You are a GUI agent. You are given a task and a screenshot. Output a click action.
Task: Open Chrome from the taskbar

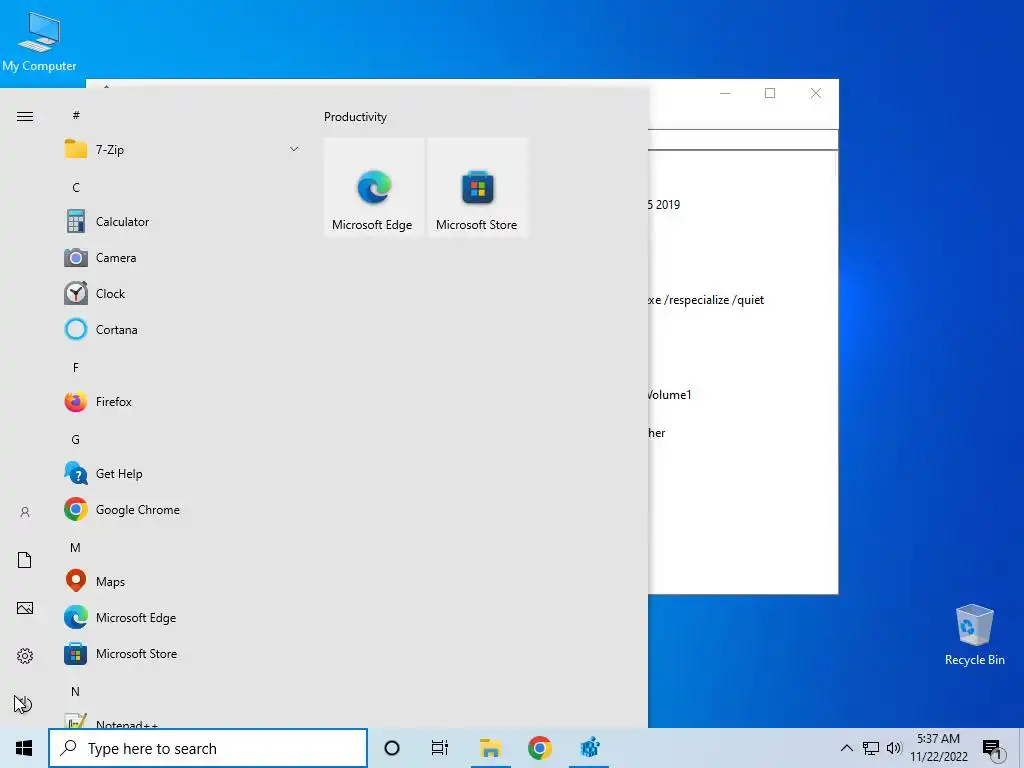(x=539, y=748)
